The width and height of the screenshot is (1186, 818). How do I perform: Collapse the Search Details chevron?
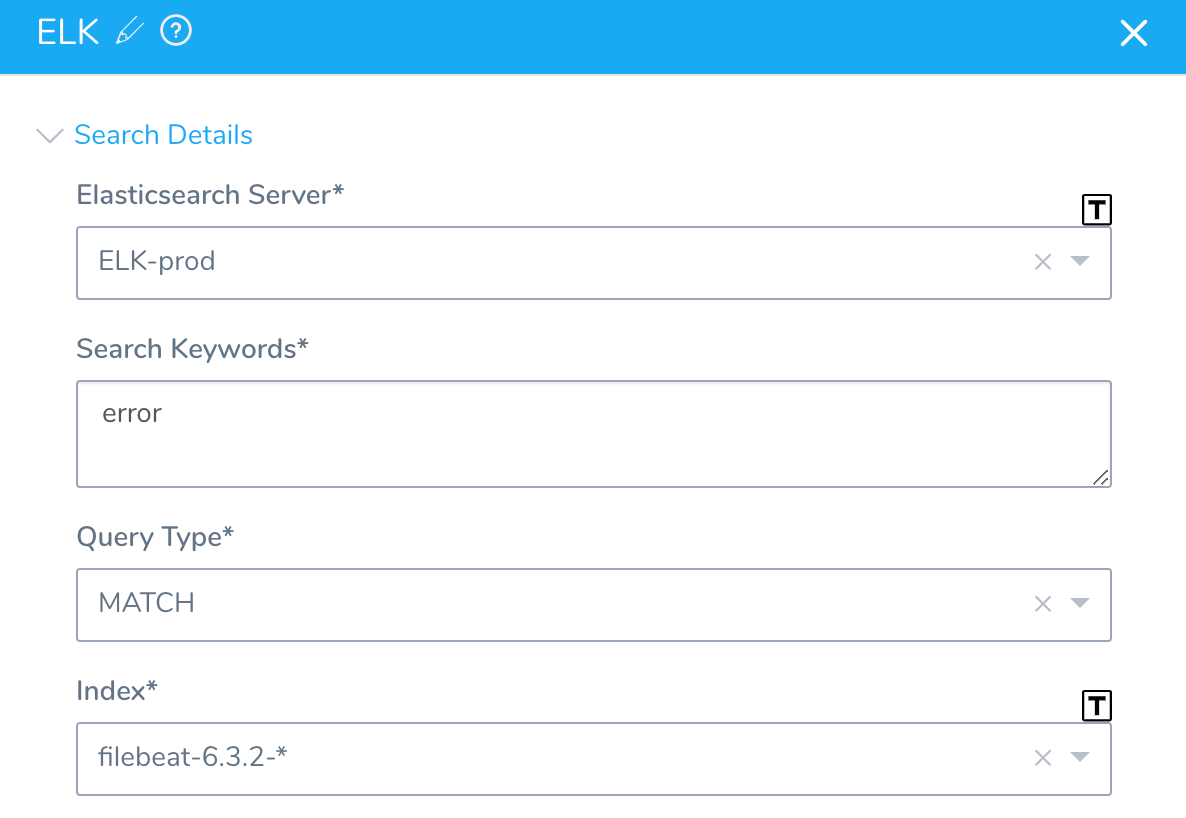coord(50,135)
